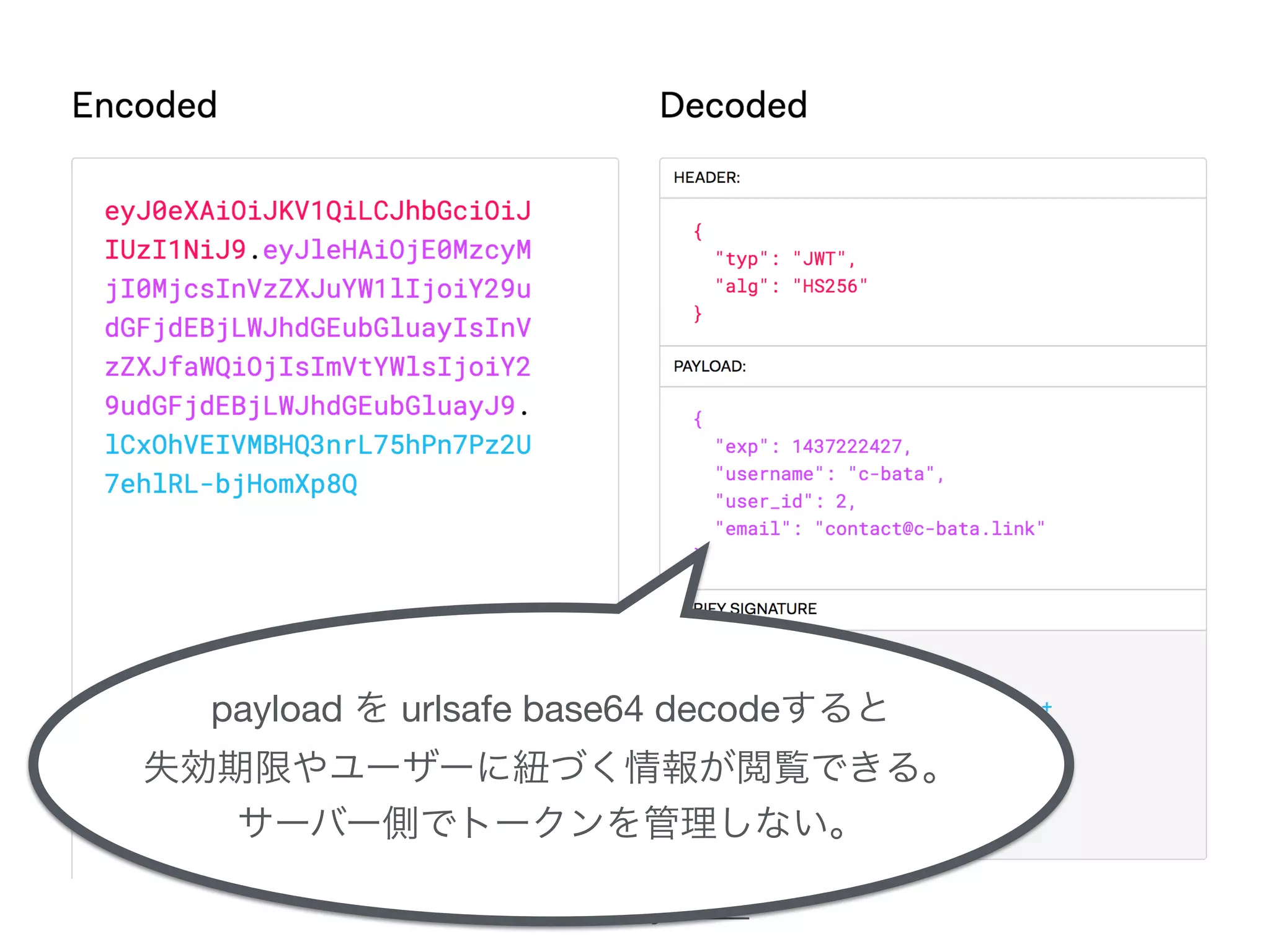Click the Decoded heading
This screenshot has height=952, width=1270.
pos(733,105)
